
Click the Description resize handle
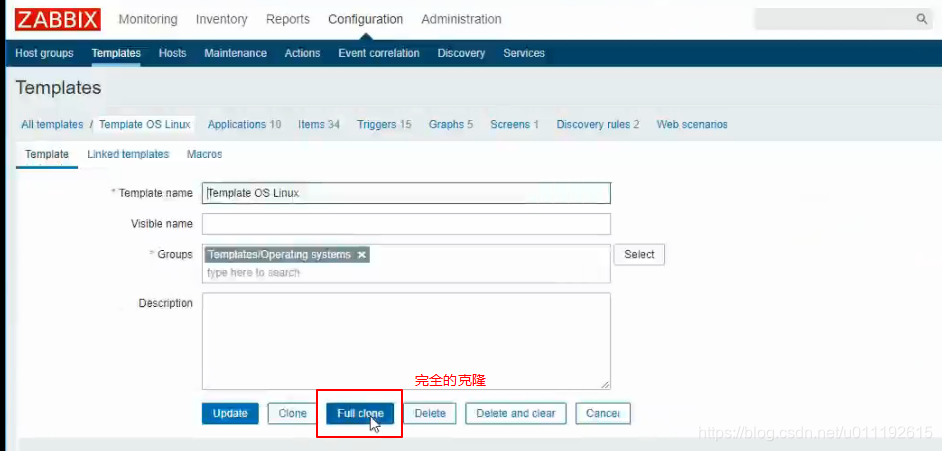pyautogui.click(x=606, y=385)
